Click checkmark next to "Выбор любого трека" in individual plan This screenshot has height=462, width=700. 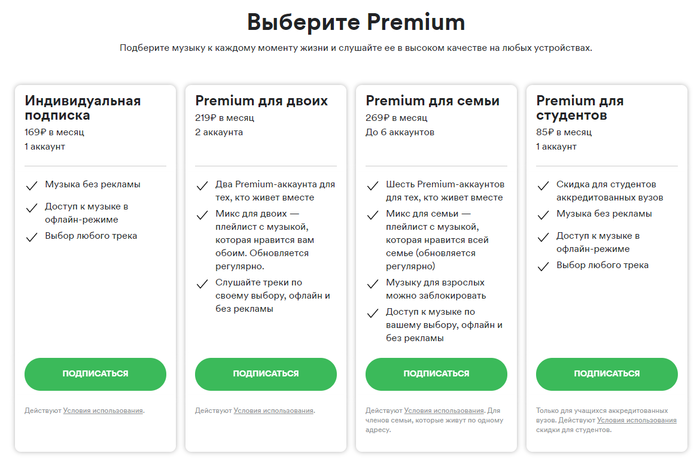pos(31,237)
